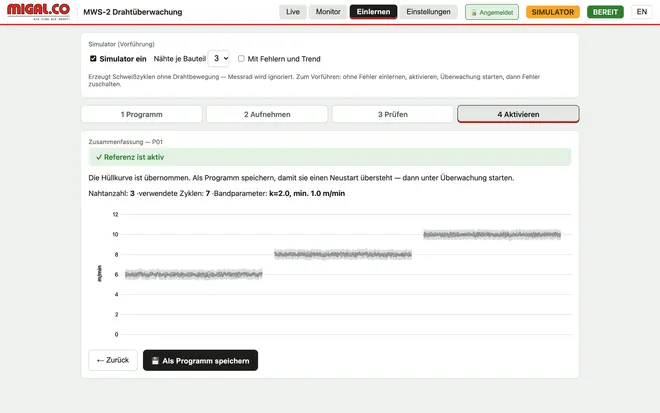Click the MWS-2 Drahtüberwachung title

(133, 12)
